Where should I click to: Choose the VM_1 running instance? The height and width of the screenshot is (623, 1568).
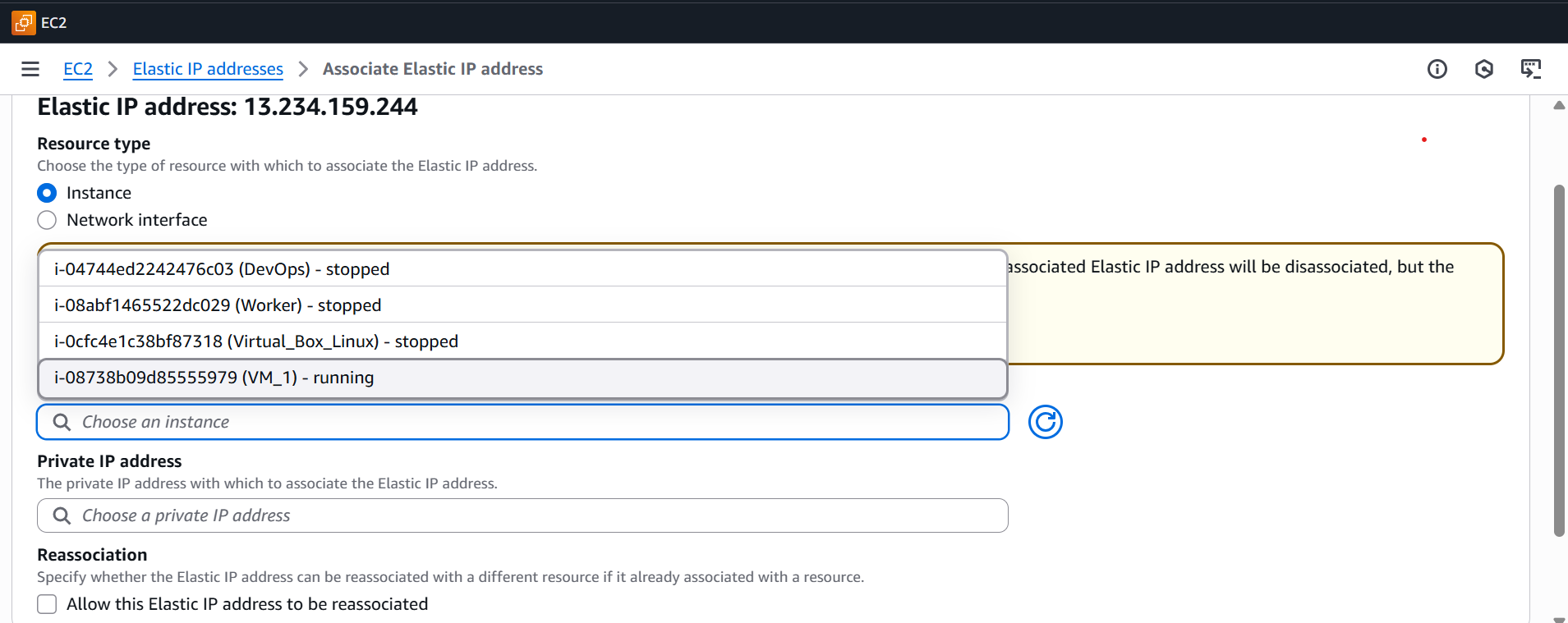click(x=523, y=378)
